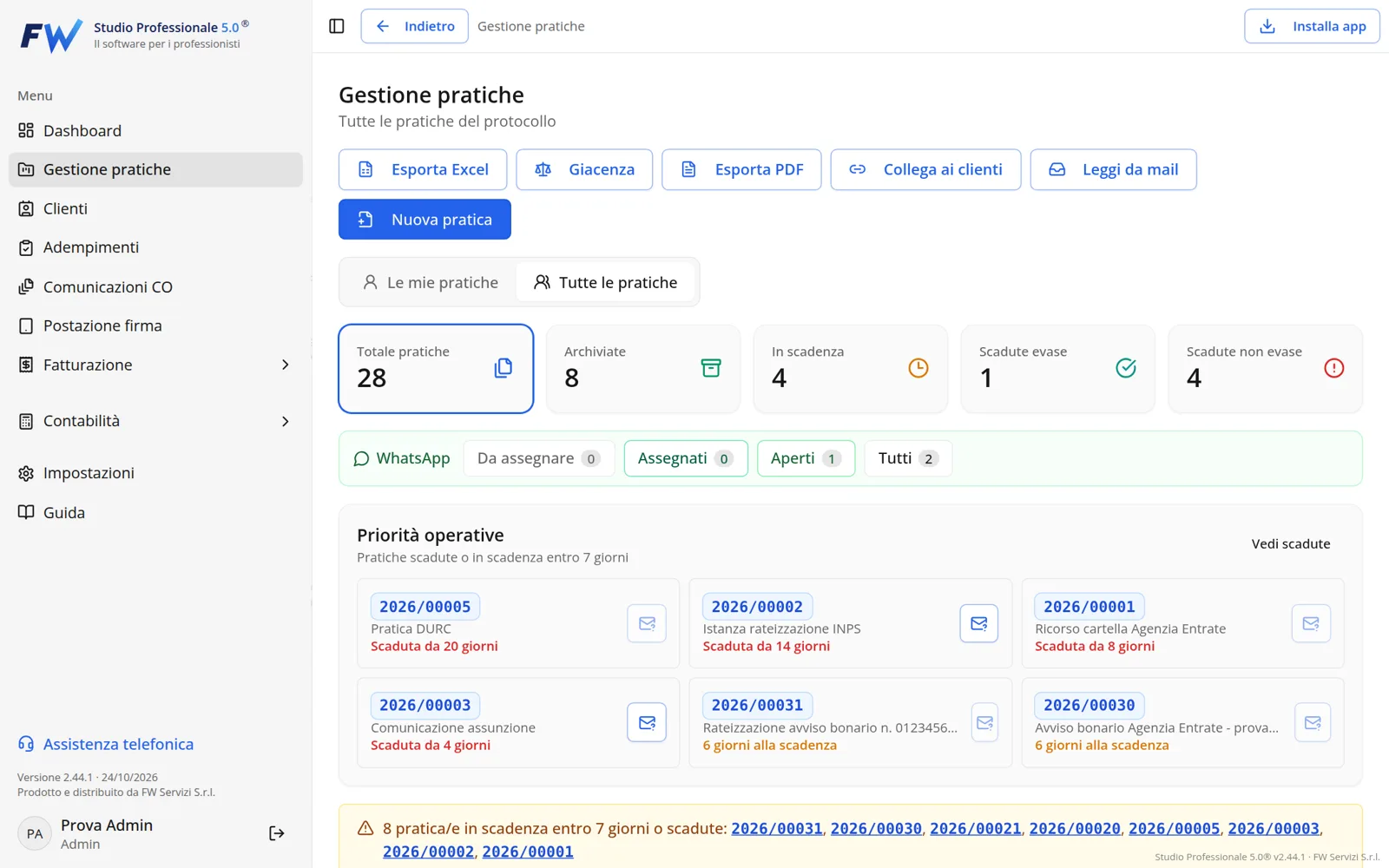1389x868 pixels.
Task: Click the Giacenza button
Action: coord(584,169)
